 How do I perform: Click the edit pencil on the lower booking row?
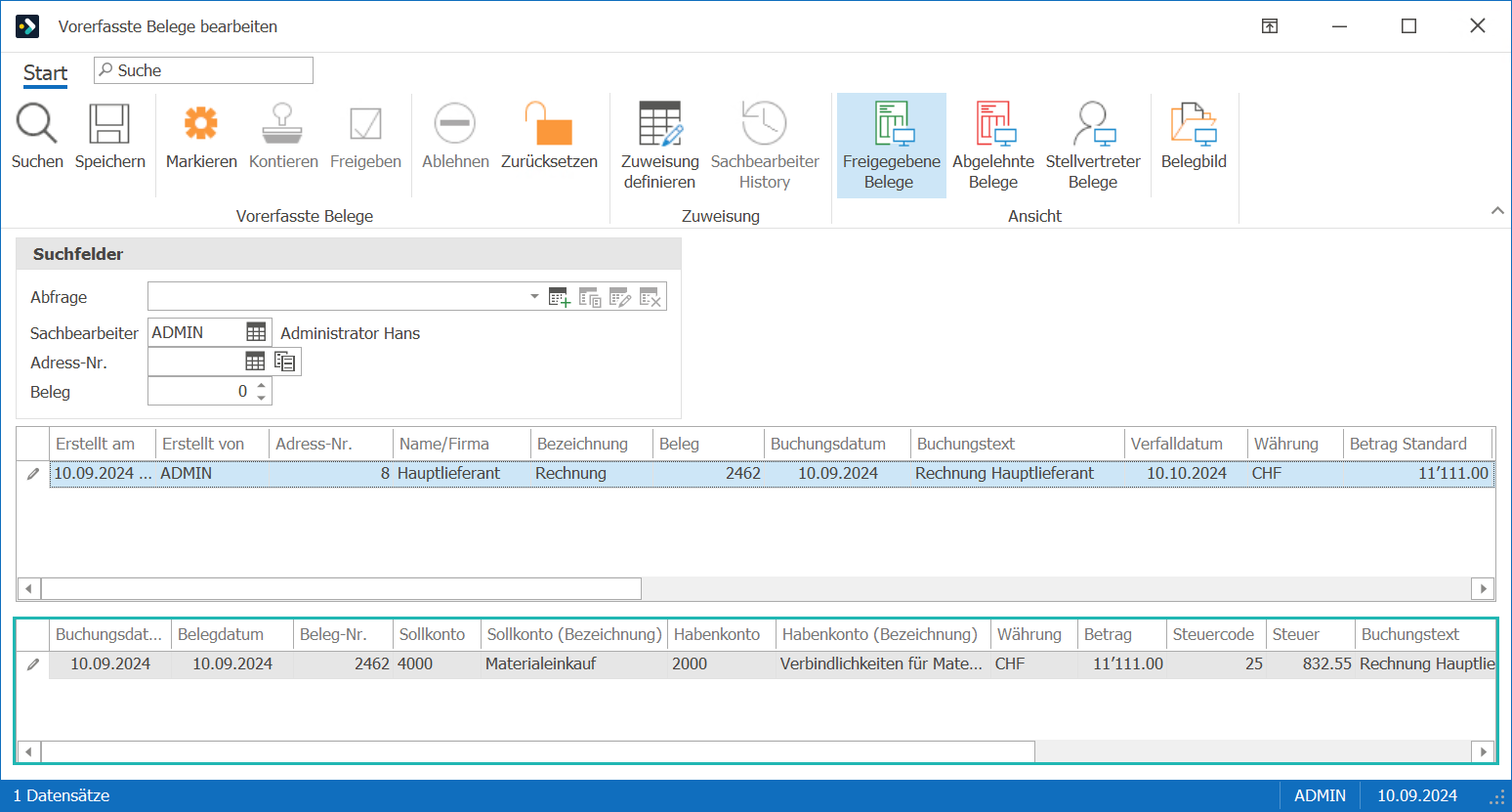(x=33, y=664)
